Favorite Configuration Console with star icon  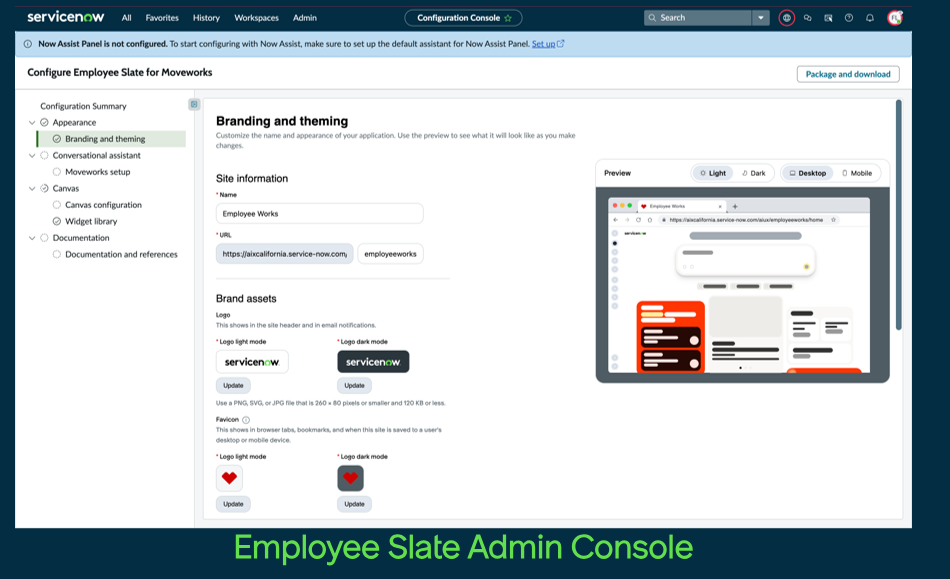tap(508, 18)
